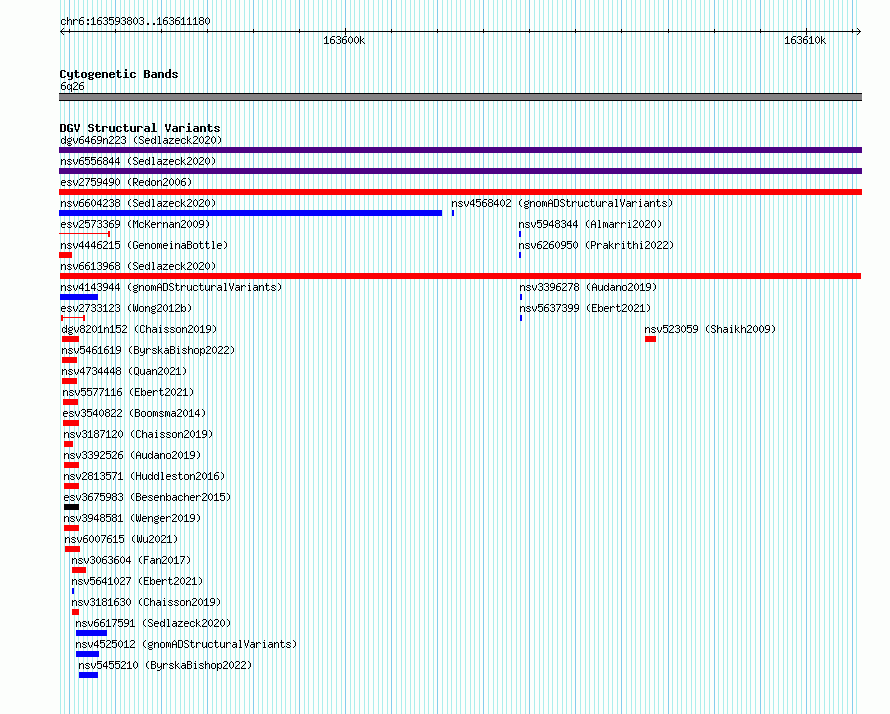Open variant nsv6260950 (Prakrithi2022)
Viewport: 890px width, 714px height.
pyautogui.click(x=596, y=245)
